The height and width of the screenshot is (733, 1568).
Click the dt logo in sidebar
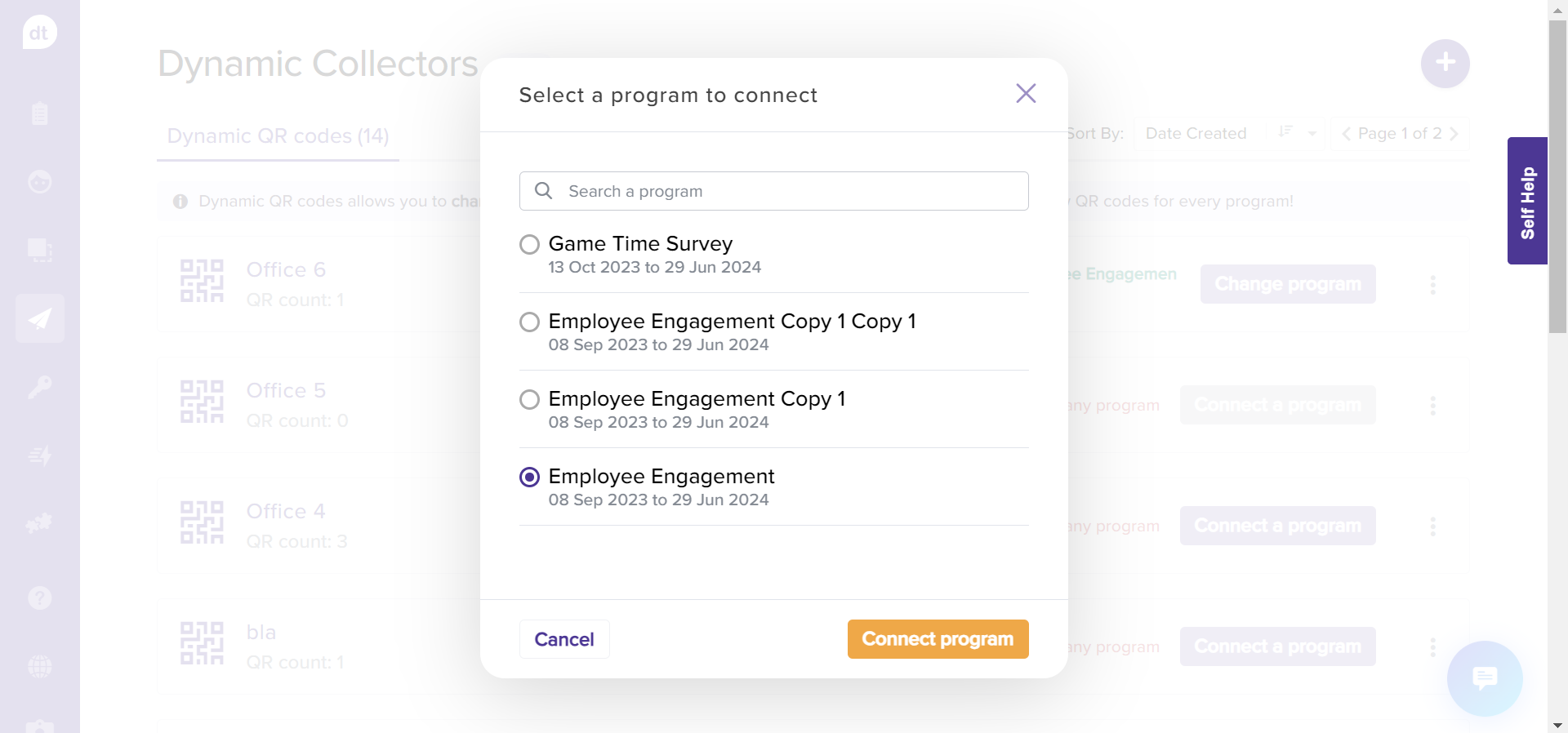39,33
